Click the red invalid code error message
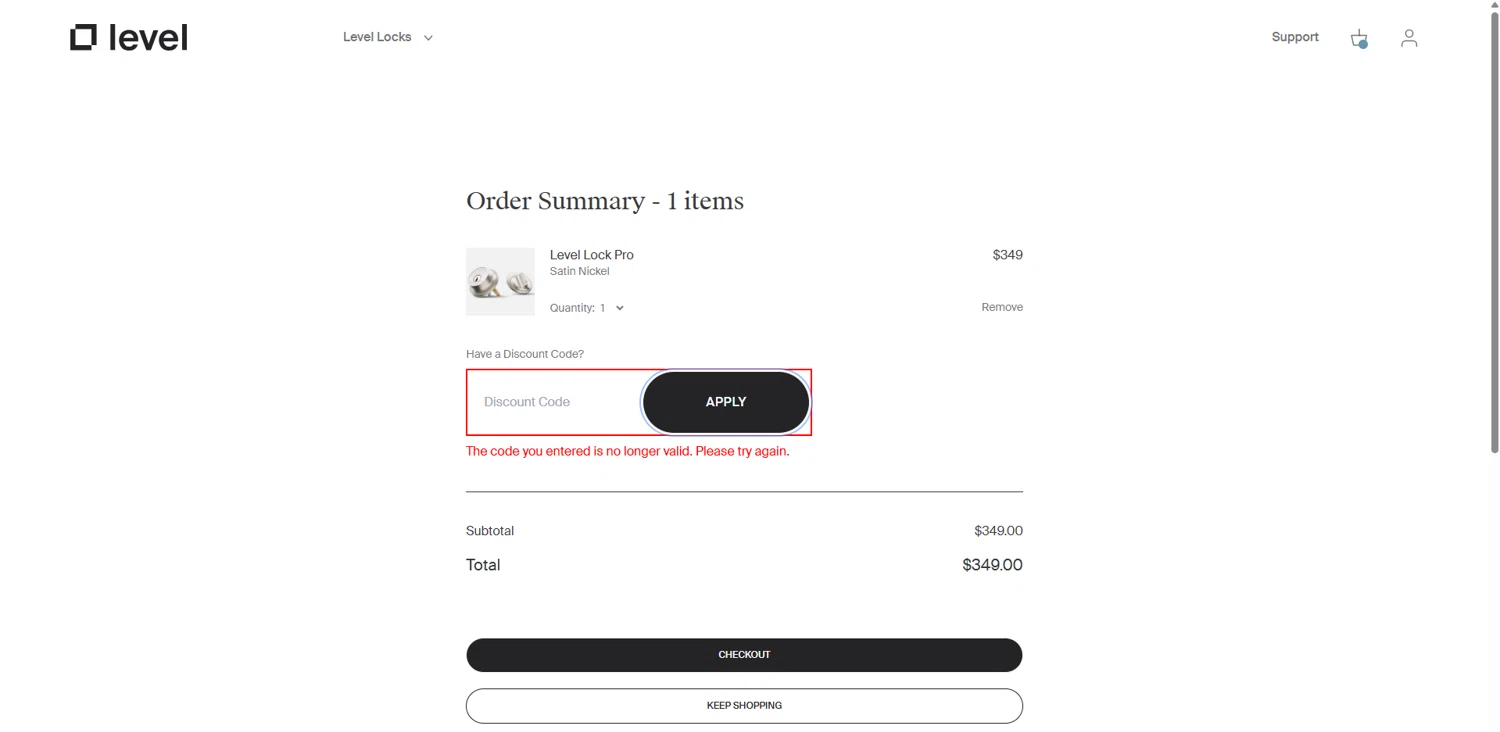This screenshot has height=732, width=1500. [x=627, y=451]
